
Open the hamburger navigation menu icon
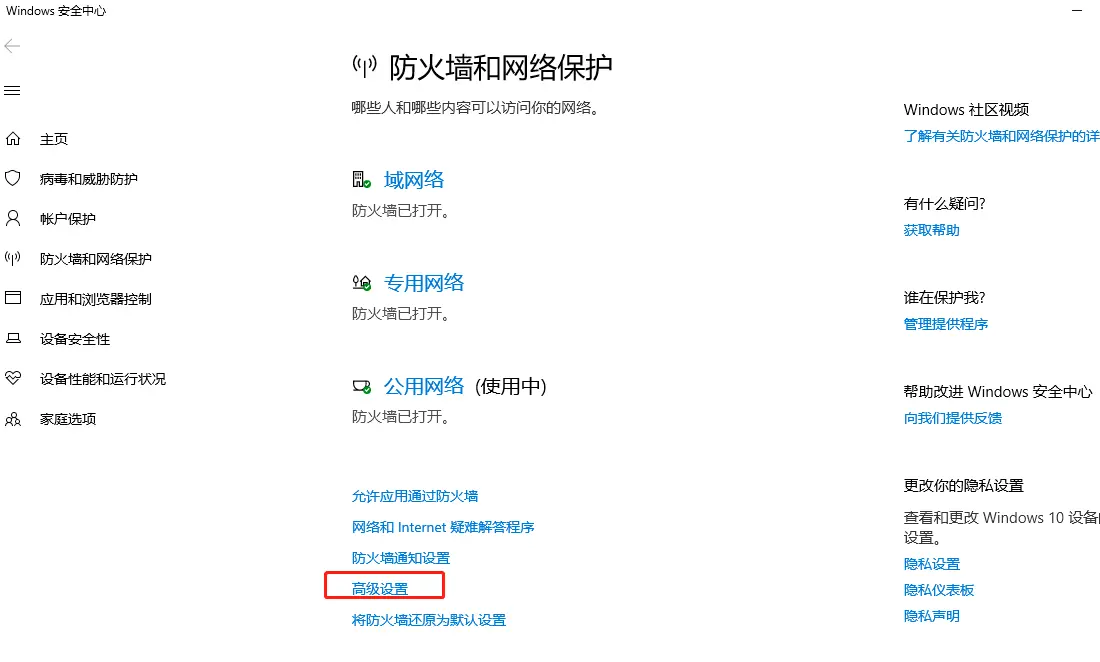12,90
